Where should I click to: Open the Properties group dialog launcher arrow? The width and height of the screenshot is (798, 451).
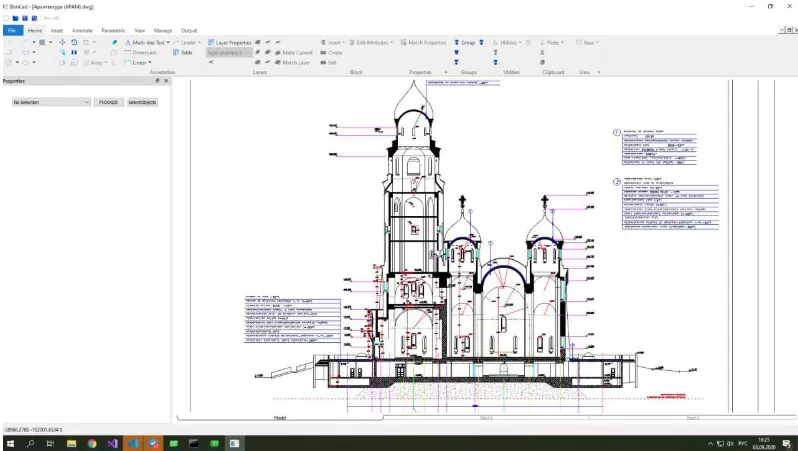click(446, 72)
